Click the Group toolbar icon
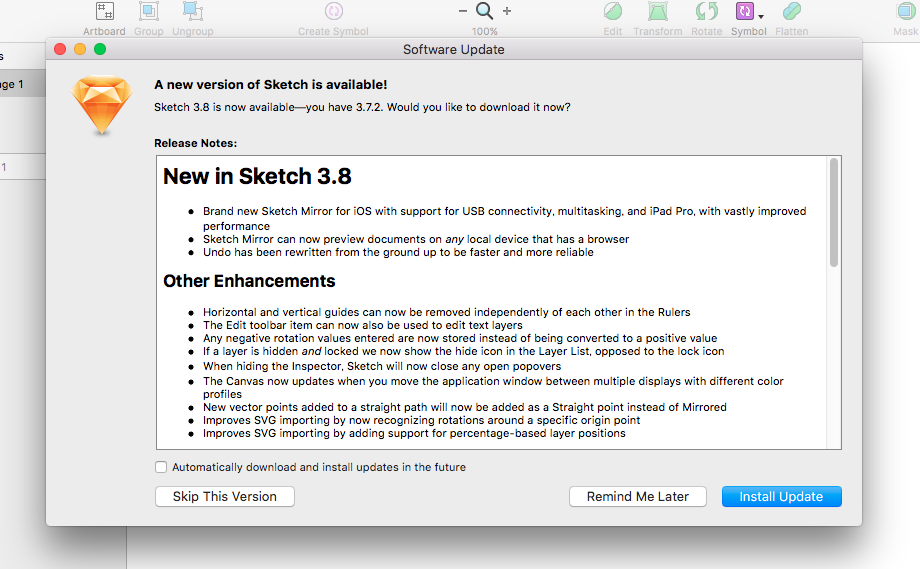 pyautogui.click(x=148, y=11)
